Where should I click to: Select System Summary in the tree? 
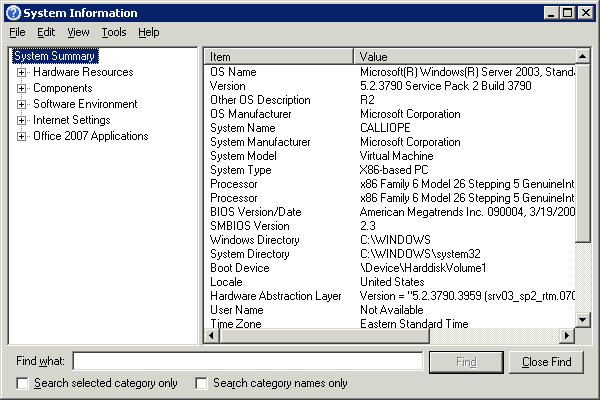pos(55,56)
